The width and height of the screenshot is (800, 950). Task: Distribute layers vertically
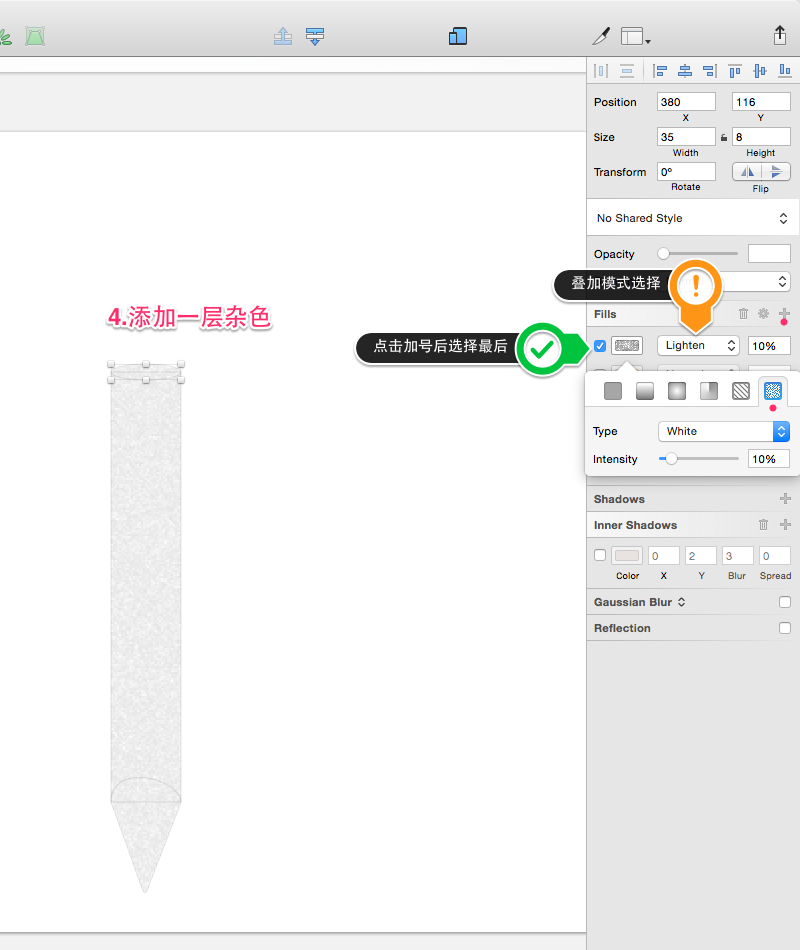[x=627, y=71]
